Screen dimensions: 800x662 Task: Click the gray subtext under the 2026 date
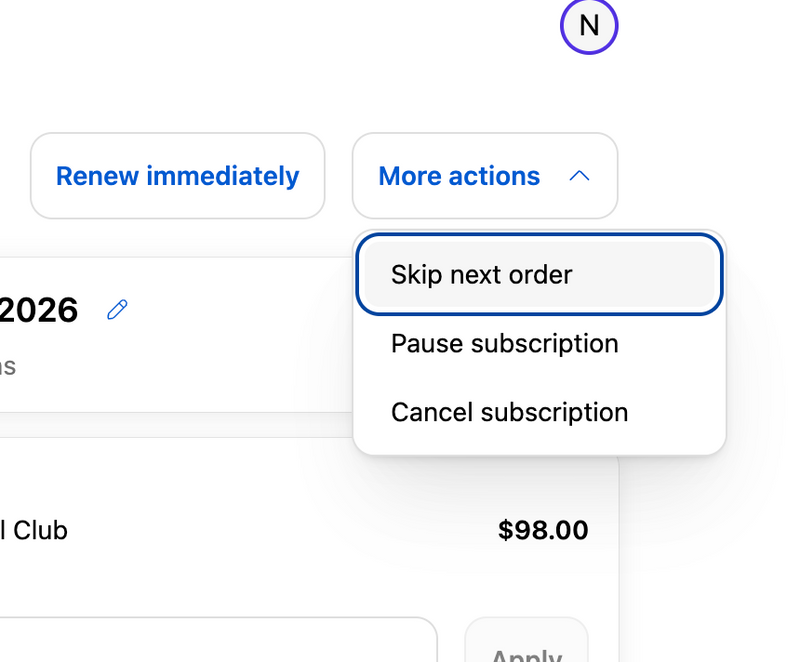coord(8,367)
